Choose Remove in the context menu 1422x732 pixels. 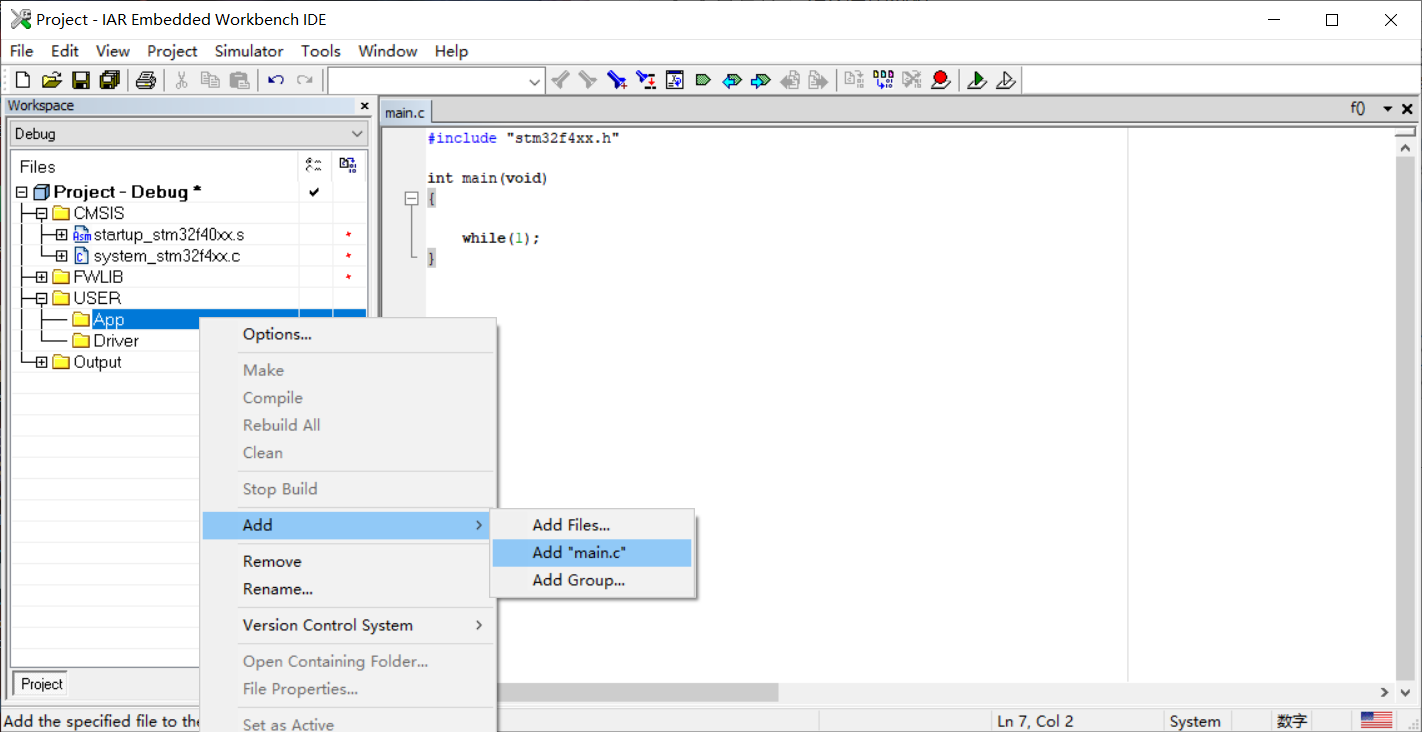pyautogui.click(x=348, y=562)
